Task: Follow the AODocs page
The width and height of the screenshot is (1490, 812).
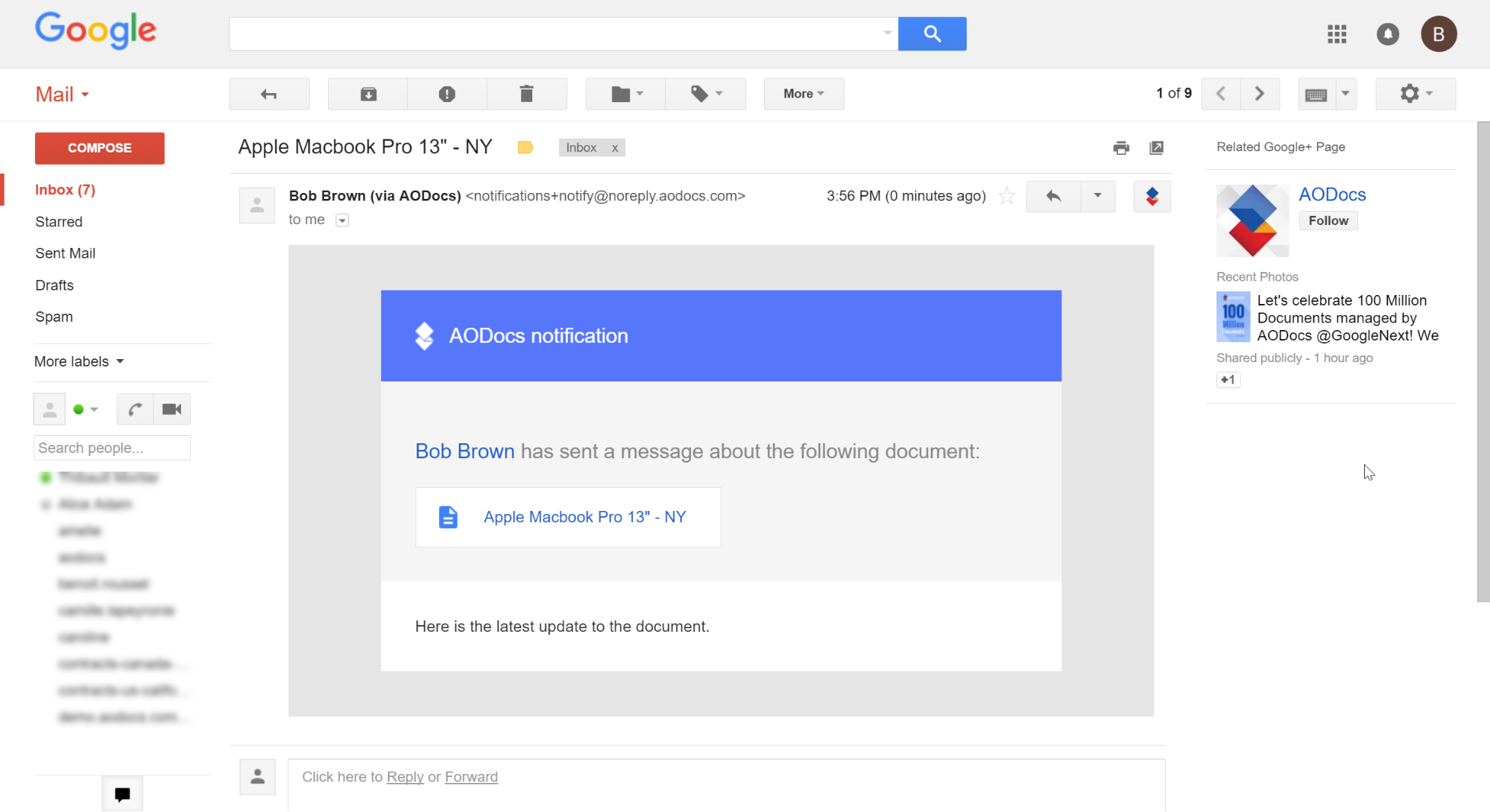Action: 1328,221
